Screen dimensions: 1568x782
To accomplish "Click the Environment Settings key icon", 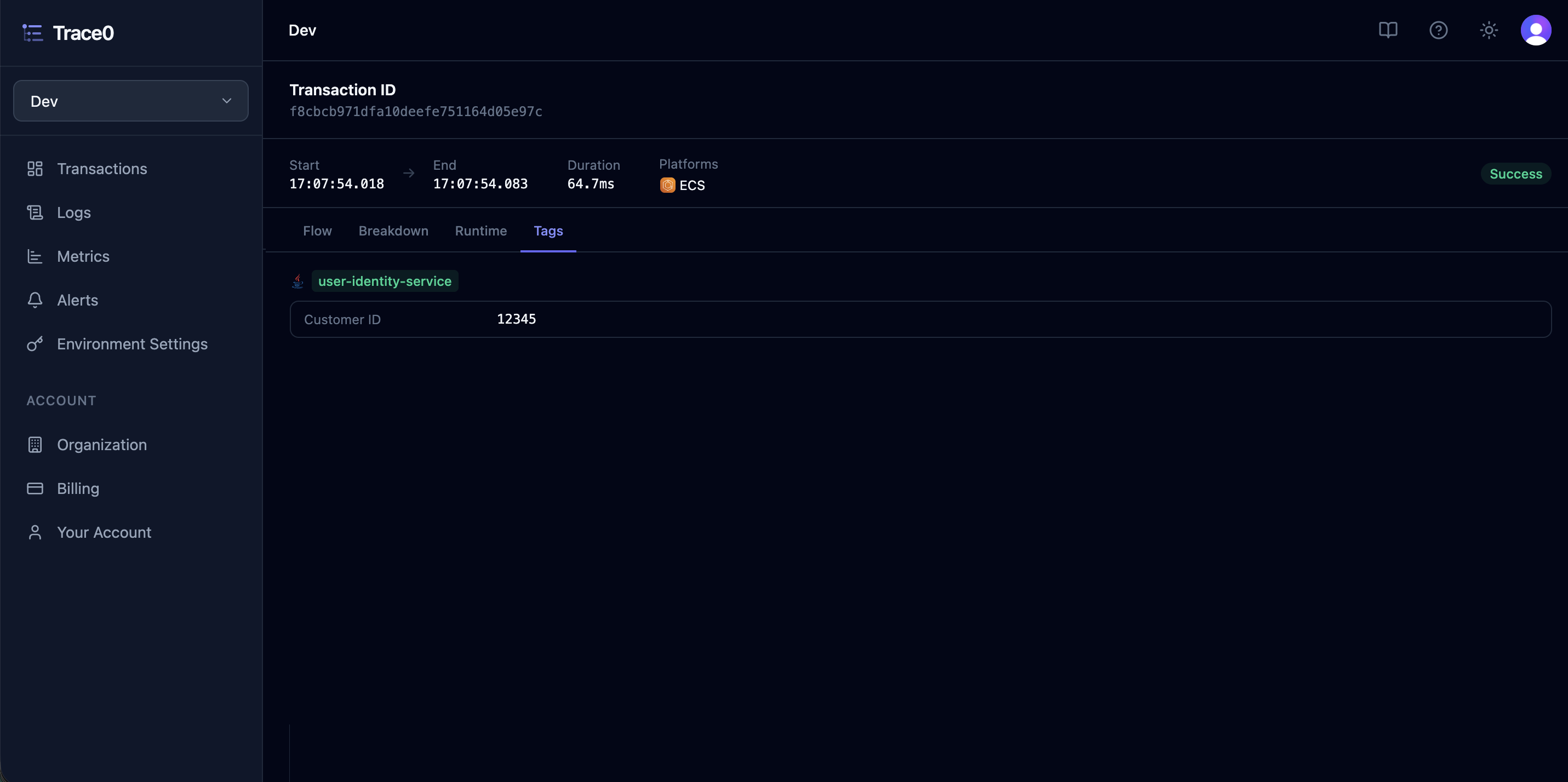I will (x=35, y=344).
